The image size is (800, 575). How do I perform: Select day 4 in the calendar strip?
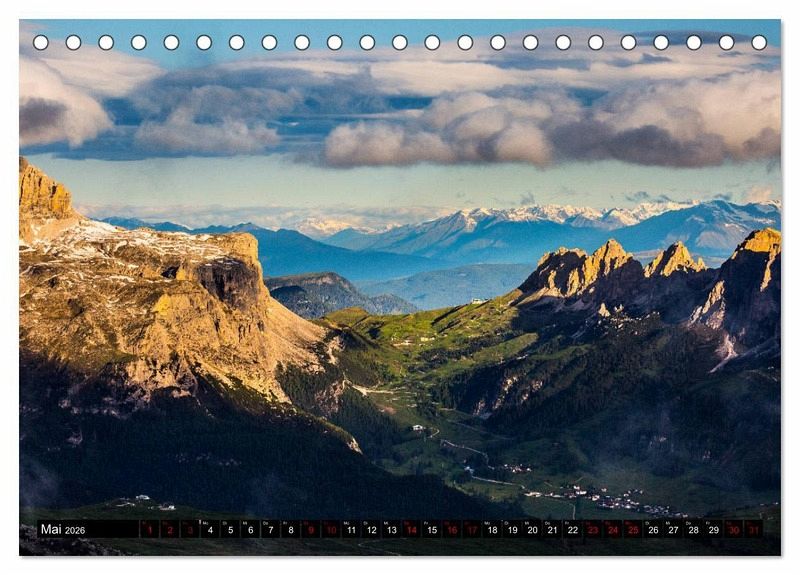(x=209, y=529)
